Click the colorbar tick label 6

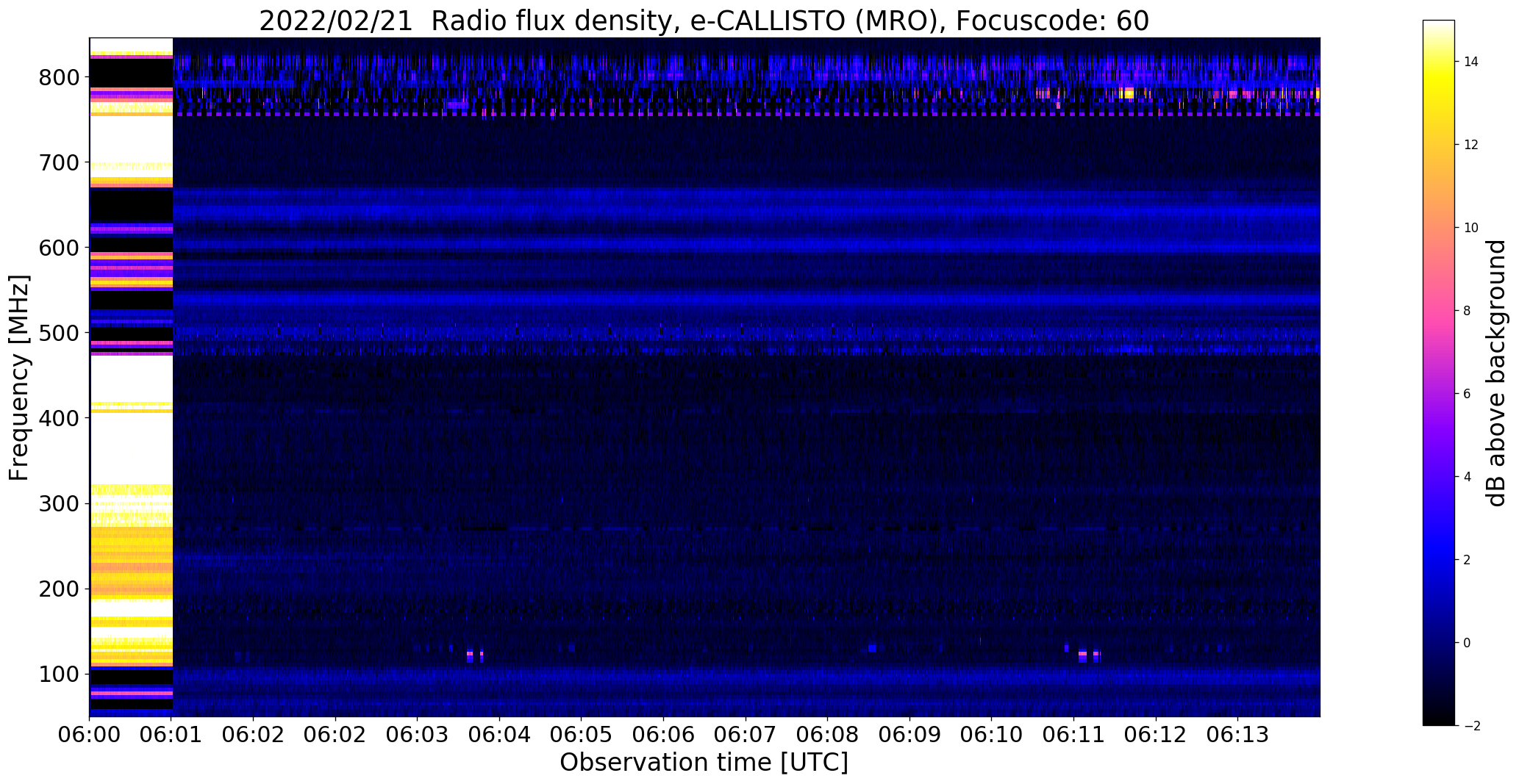click(x=1468, y=394)
